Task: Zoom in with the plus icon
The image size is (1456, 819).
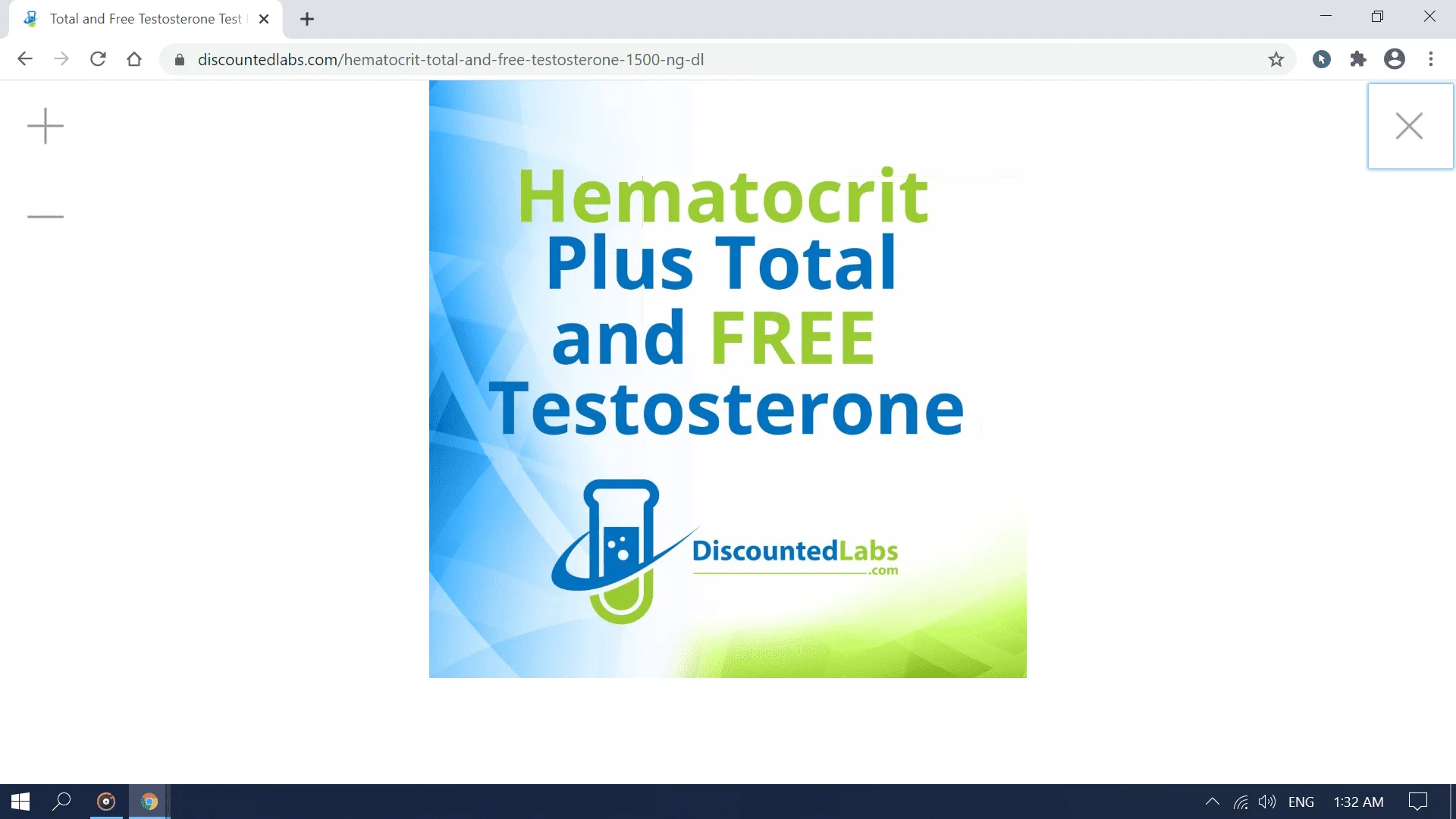Action: coord(45,126)
